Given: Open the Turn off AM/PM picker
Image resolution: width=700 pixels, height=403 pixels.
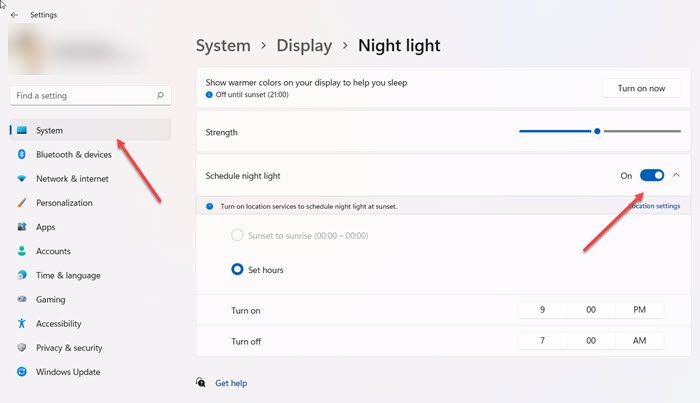Looking at the screenshot, I should pyautogui.click(x=639, y=341).
